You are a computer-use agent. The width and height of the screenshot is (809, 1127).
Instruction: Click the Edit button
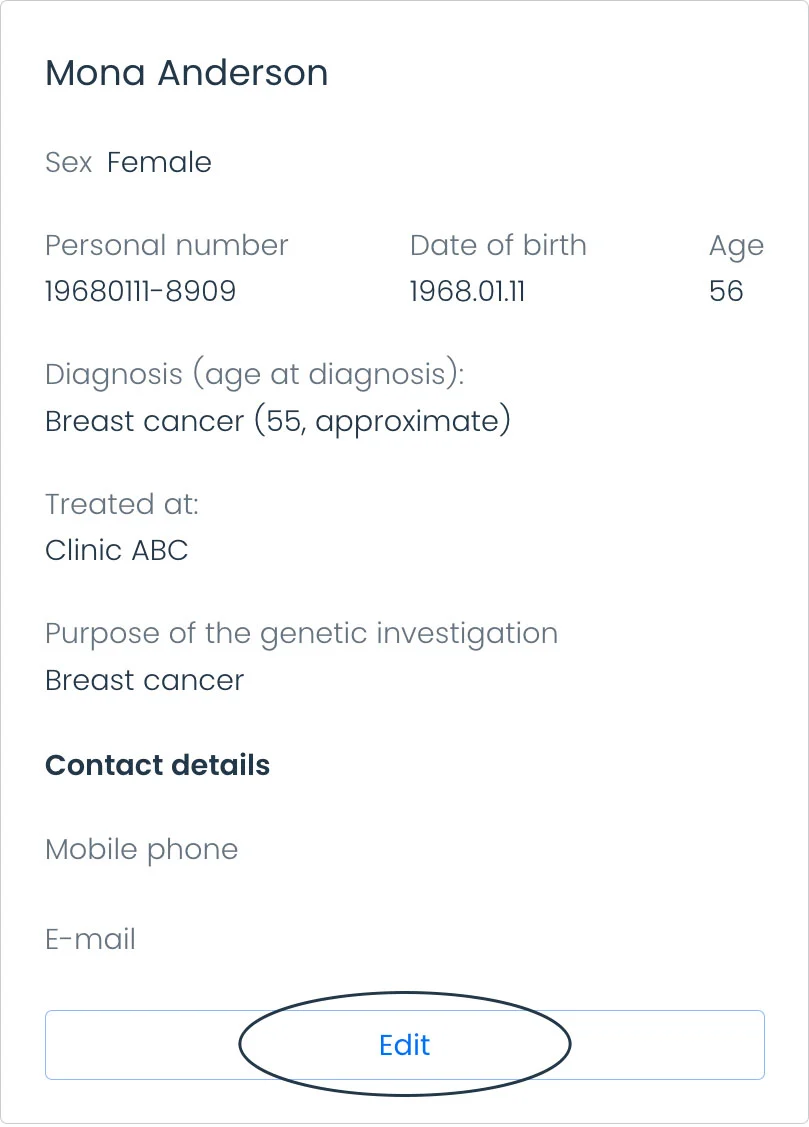tap(404, 1044)
